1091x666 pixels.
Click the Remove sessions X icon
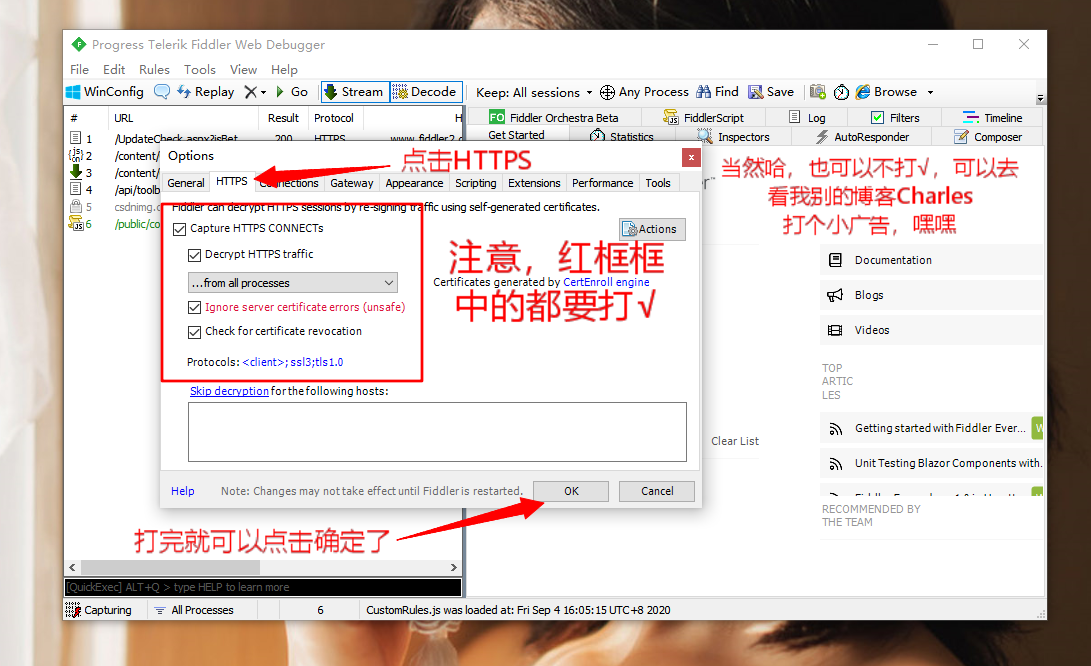pos(250,92)
